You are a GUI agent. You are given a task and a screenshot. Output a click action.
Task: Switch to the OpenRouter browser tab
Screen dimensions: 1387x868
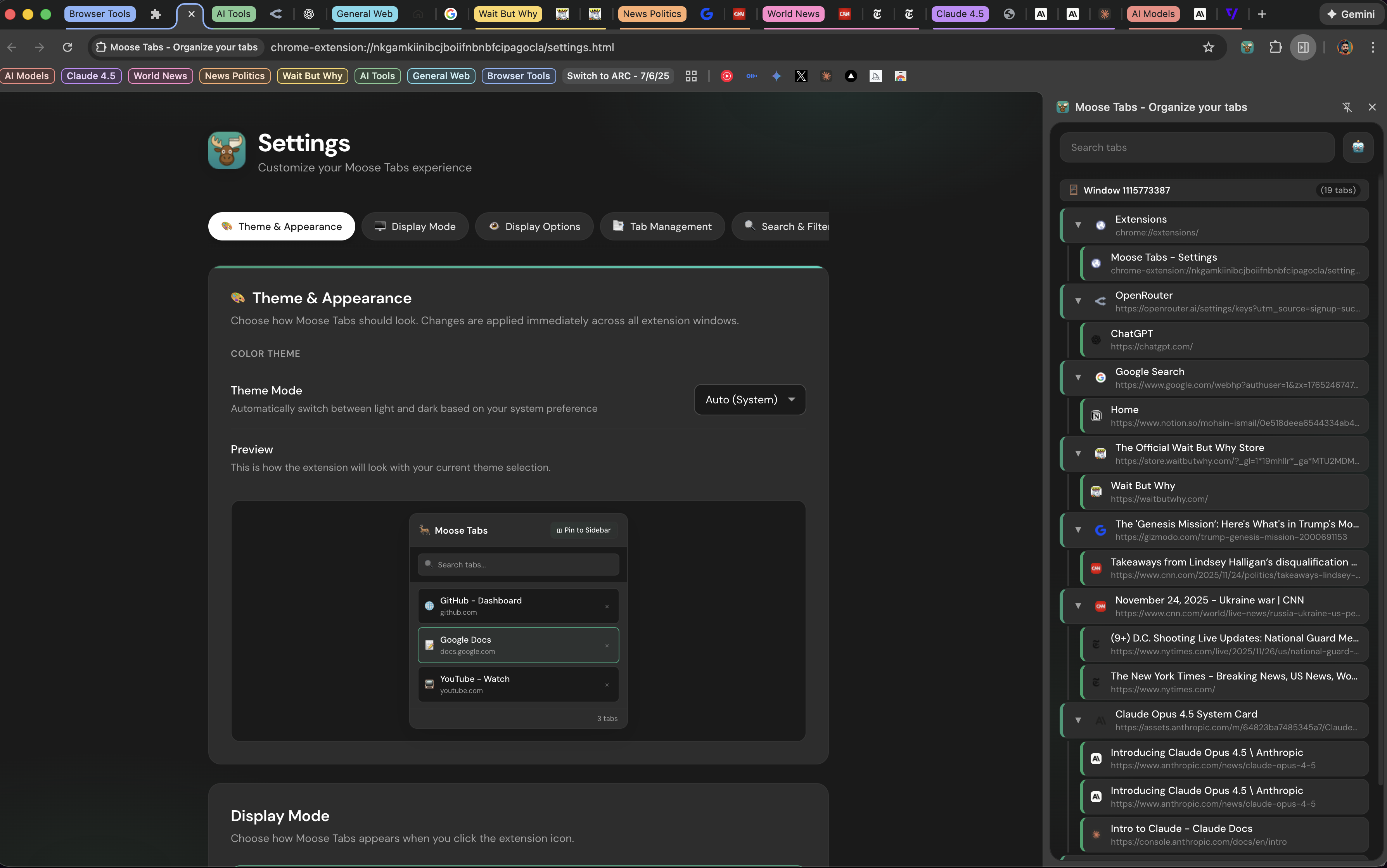[x=276, y=14]
